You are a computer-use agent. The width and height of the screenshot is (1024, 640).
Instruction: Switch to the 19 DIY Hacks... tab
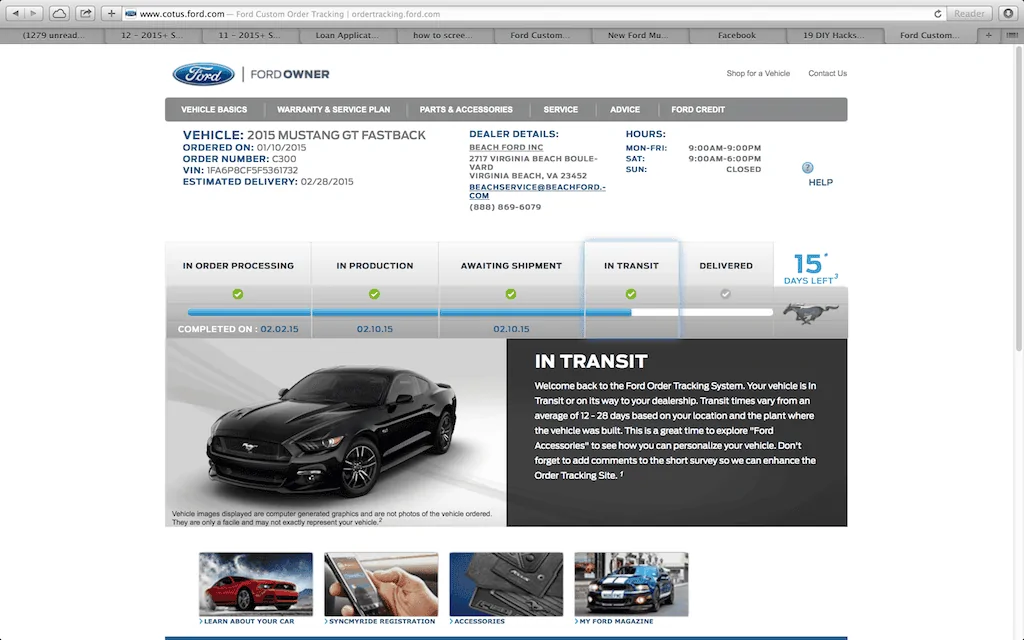(x=833, y=35)
